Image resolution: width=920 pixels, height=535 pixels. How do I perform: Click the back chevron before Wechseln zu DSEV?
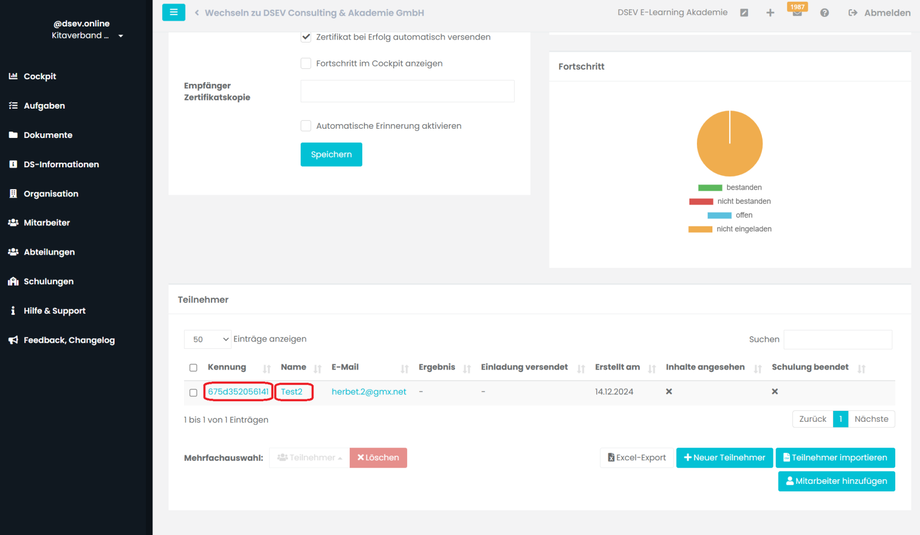(x=197, y=13)
